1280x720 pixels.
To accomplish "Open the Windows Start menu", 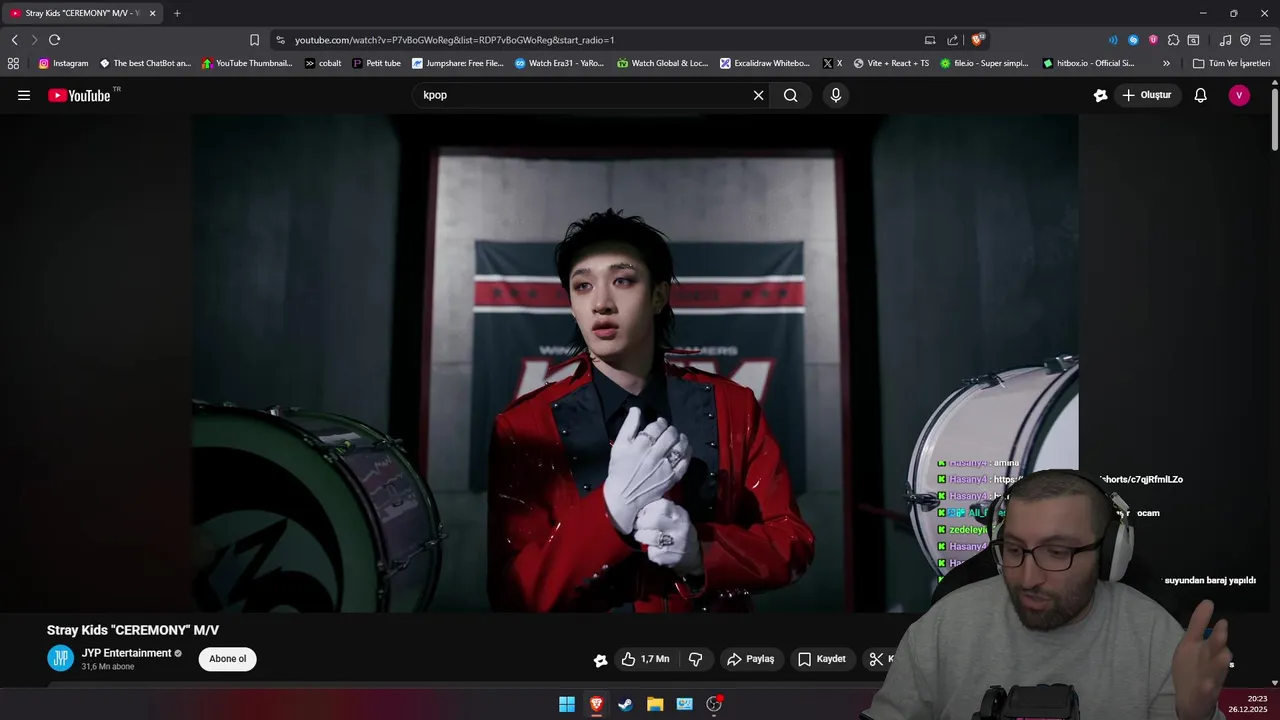I will [567, 704].
